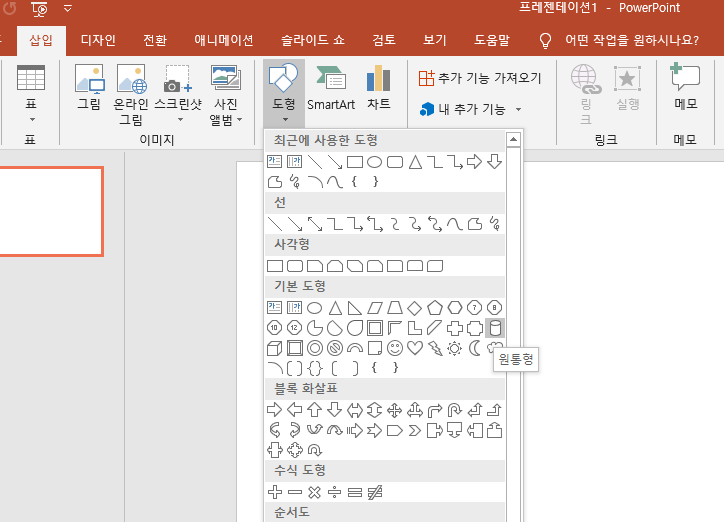Switch to the Review (검토) tab
This screenshot has height=522, width=724.
[384, 40]
